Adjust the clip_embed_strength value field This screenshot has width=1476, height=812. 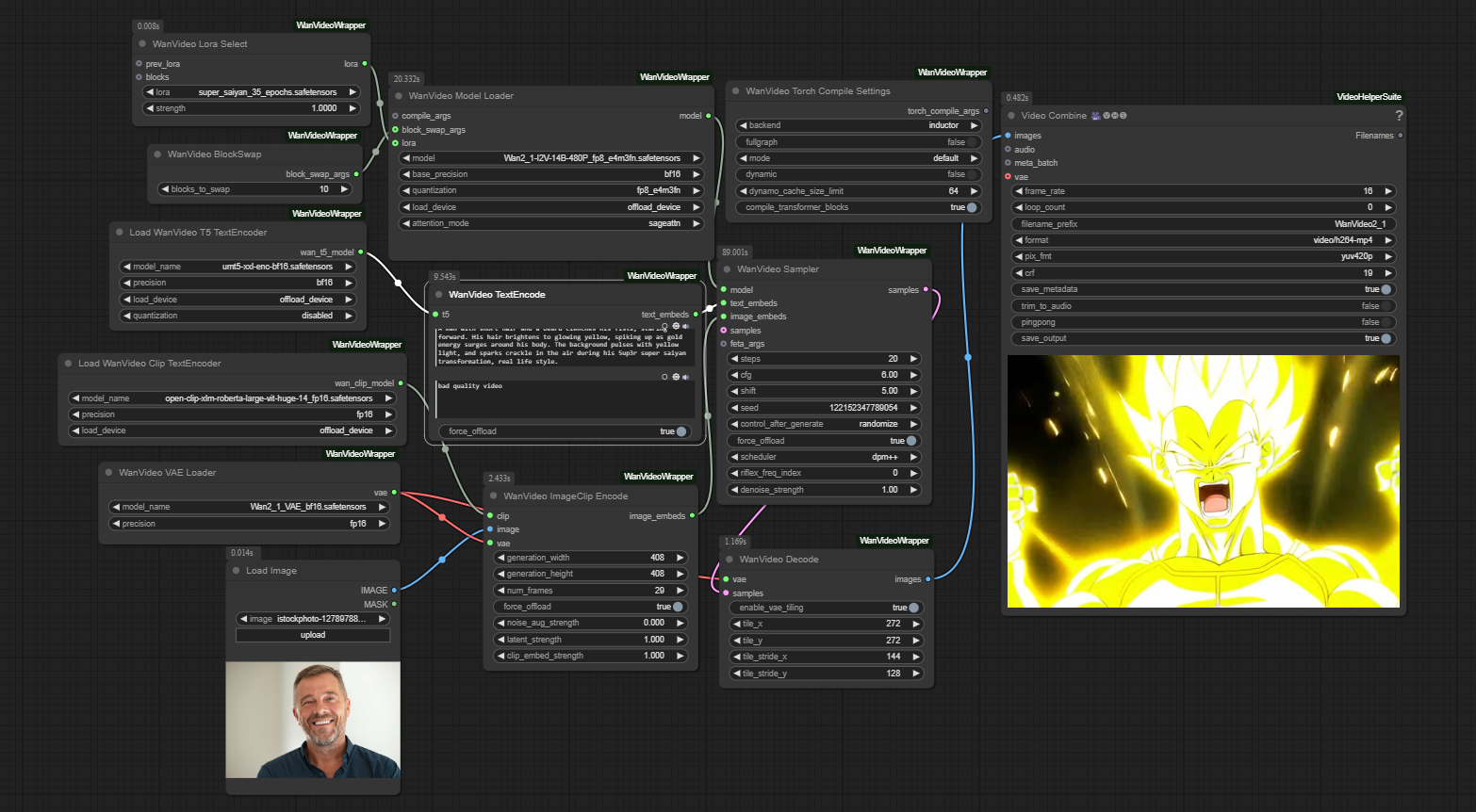pos(591,656)
